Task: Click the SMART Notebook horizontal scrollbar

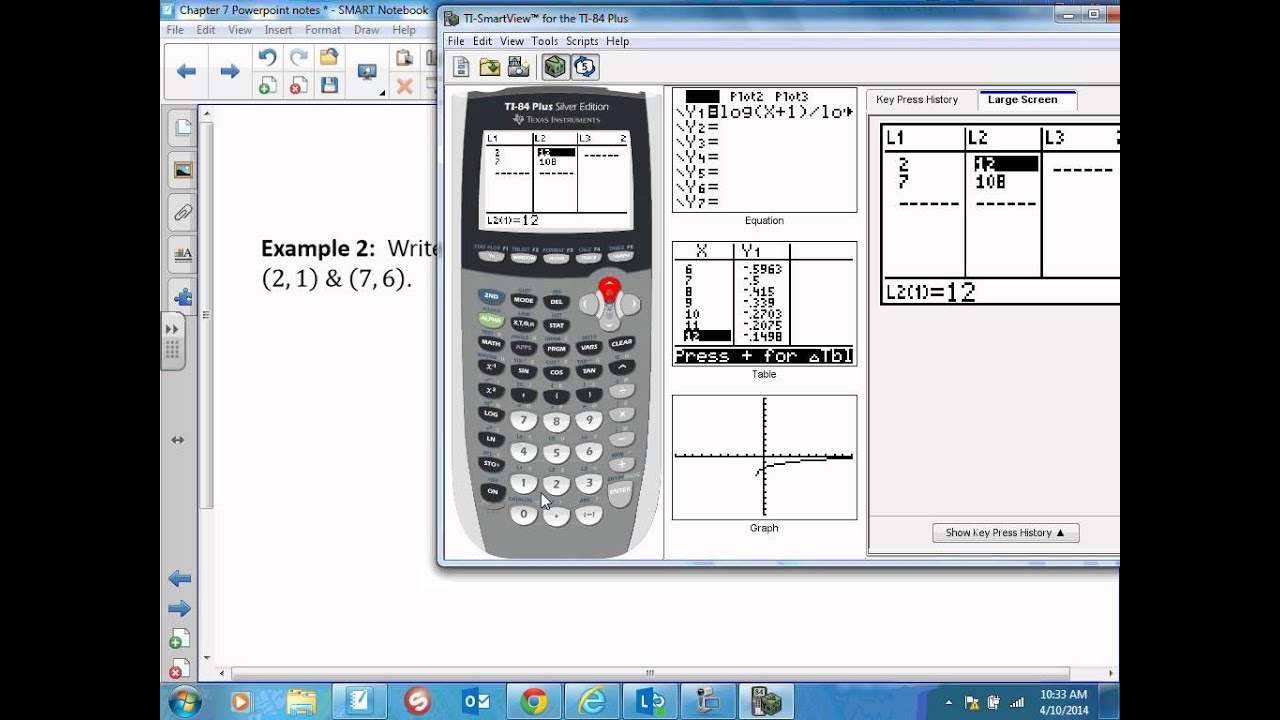Action: tap(651, 673)
